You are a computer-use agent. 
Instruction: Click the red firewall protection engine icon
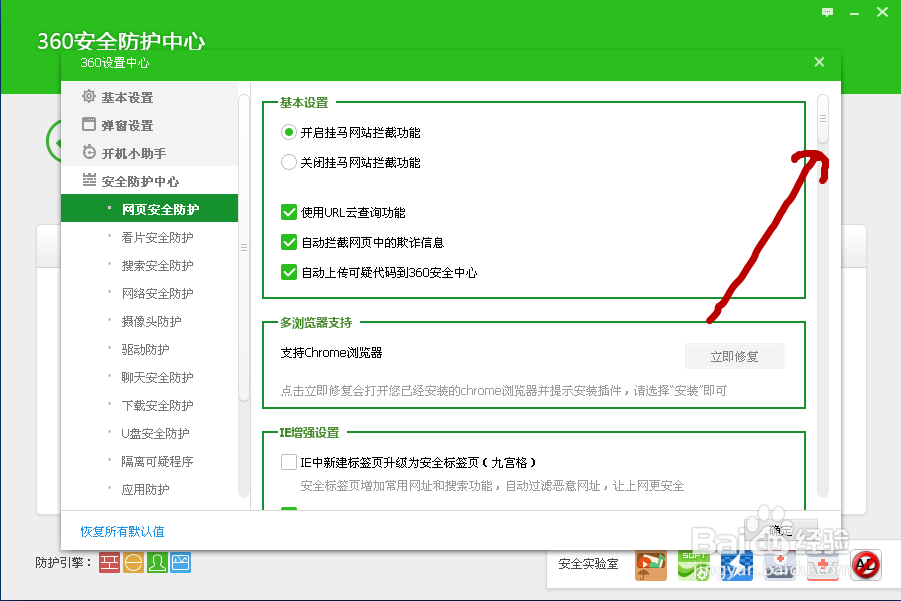(109, 563)
